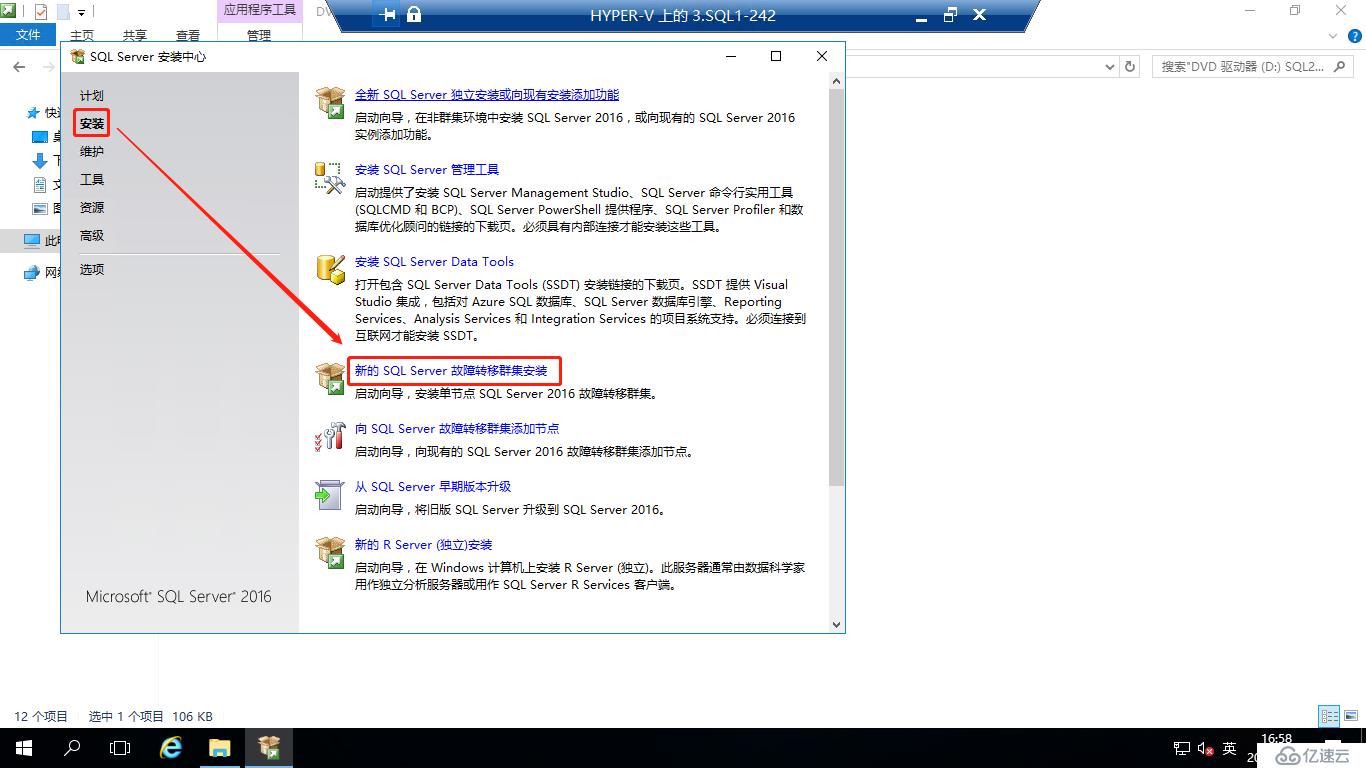Click the Start button on the taskbar
The image size is (1366, 768).
click(24, 748)
